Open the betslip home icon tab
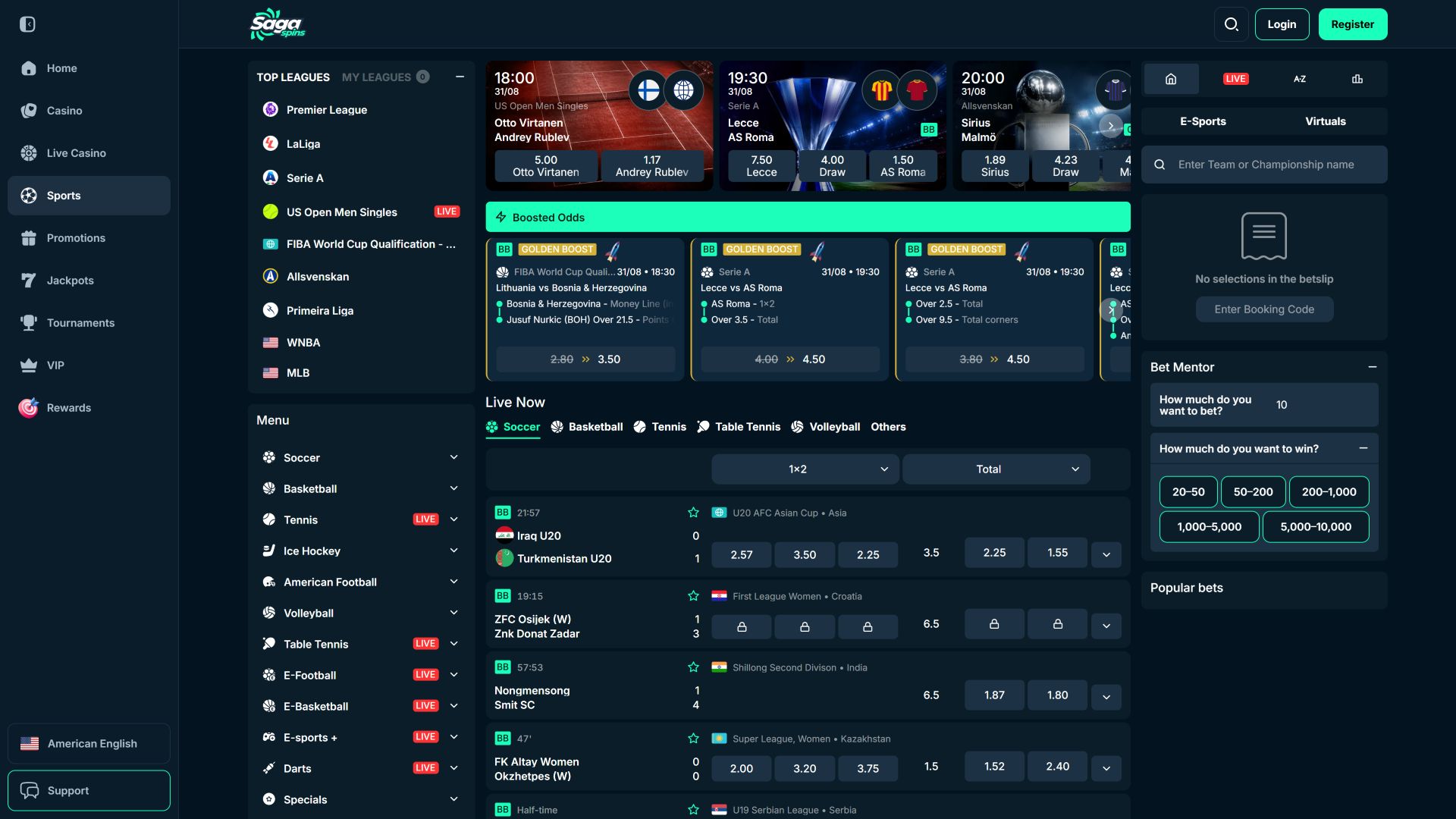The image size is (1456, 819). (1171, 79)
